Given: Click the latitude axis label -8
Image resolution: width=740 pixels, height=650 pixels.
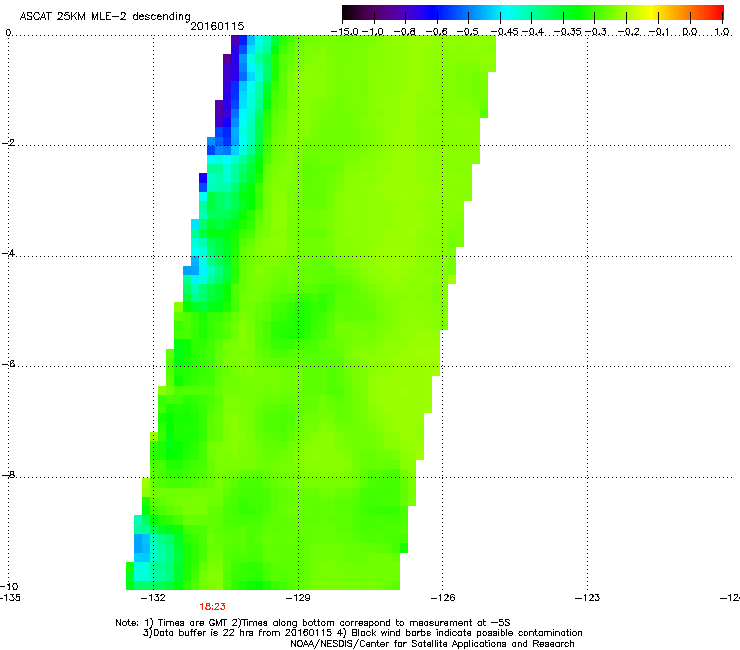Looking at the screenshot, I should [x=8, y=474].
